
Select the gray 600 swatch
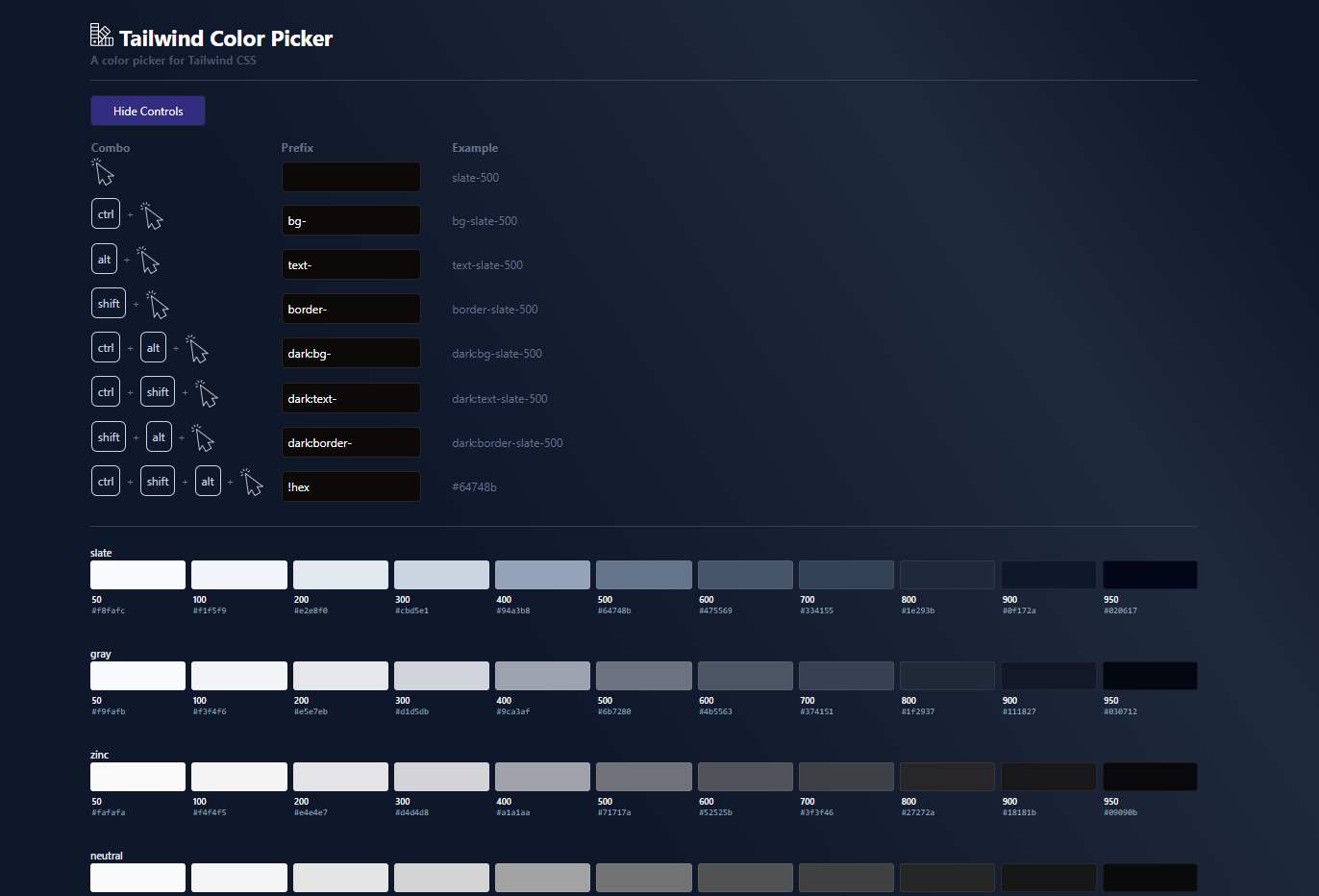coord(745,676)
